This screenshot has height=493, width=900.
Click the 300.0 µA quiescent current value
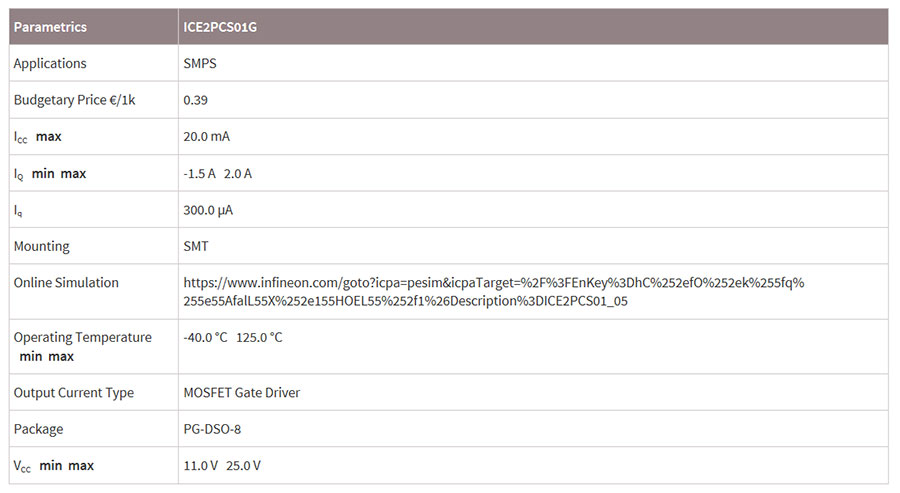[x=208, y=210]
